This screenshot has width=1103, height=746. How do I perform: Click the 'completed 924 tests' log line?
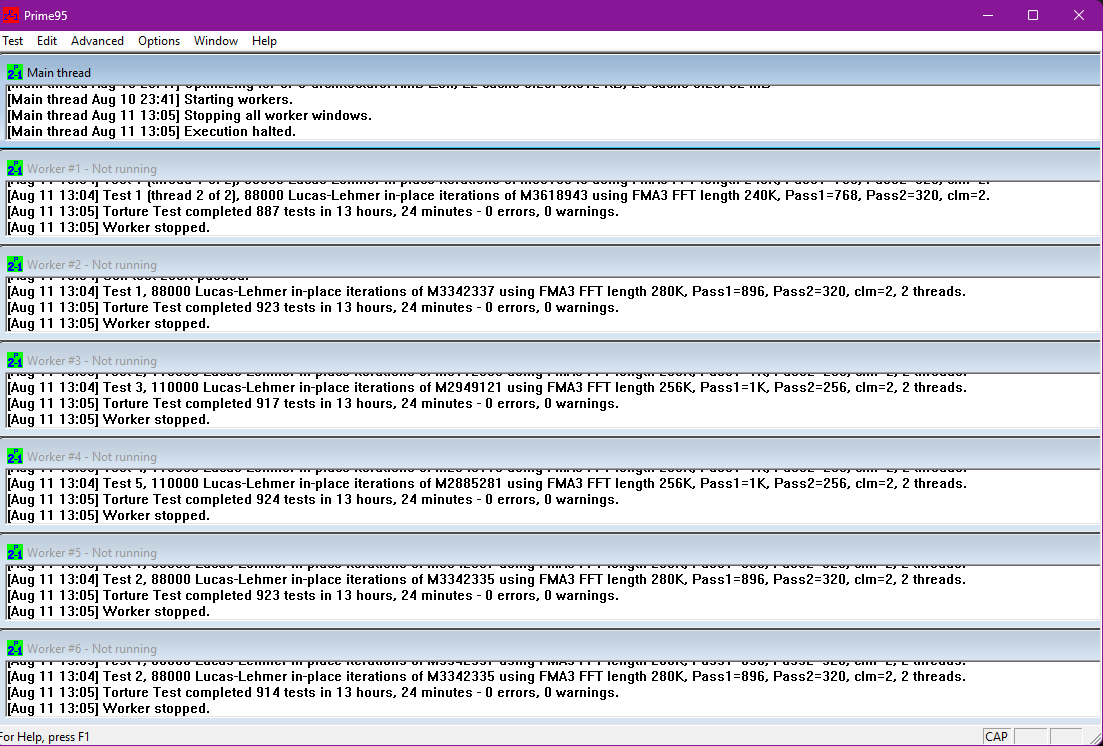tap(313, 500)
